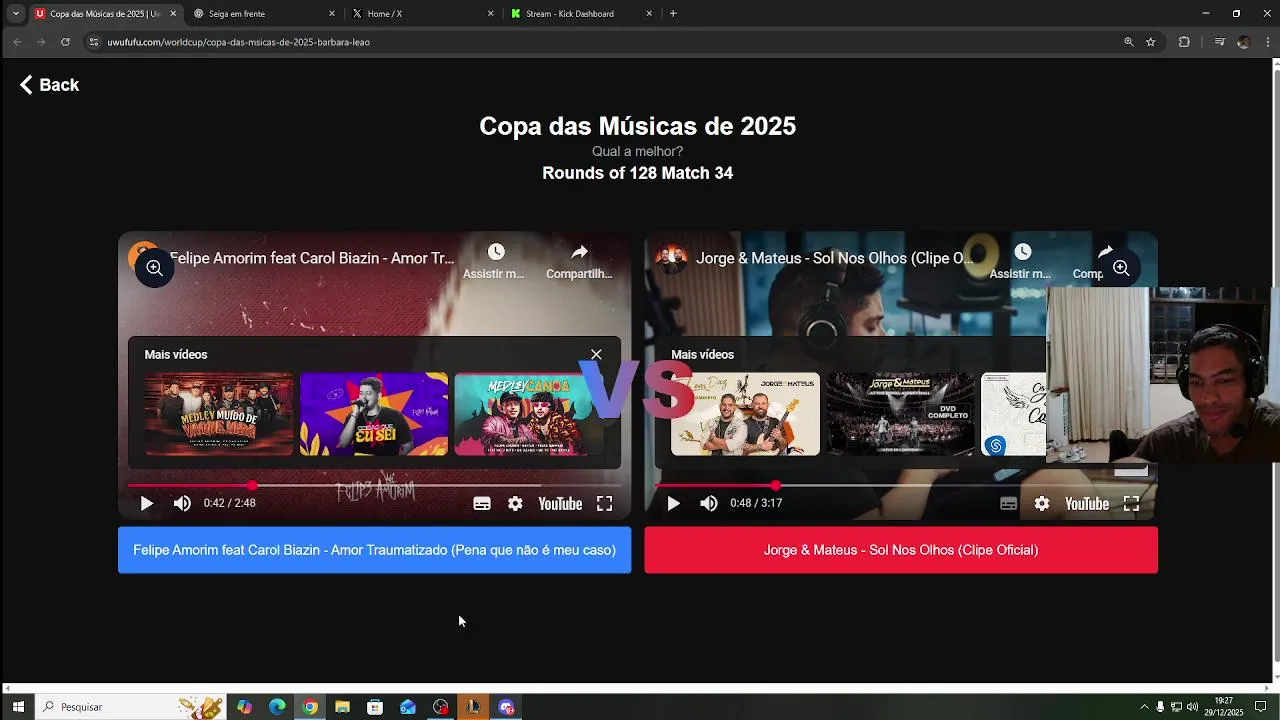Click Compartilhar on Felipe Amorim video
1280x720 pixels.
579,261
